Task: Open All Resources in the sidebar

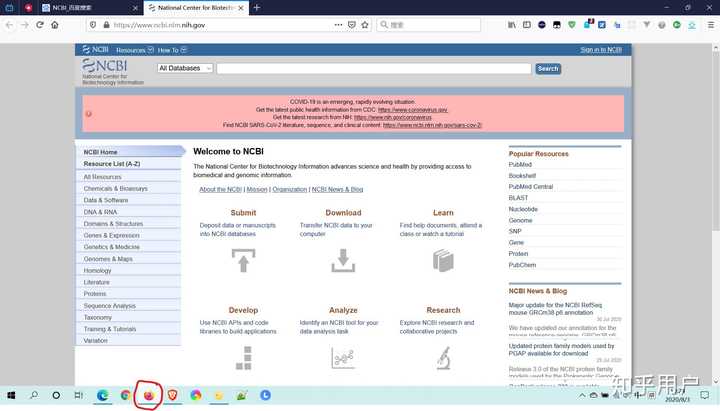Action: point(102,177)
